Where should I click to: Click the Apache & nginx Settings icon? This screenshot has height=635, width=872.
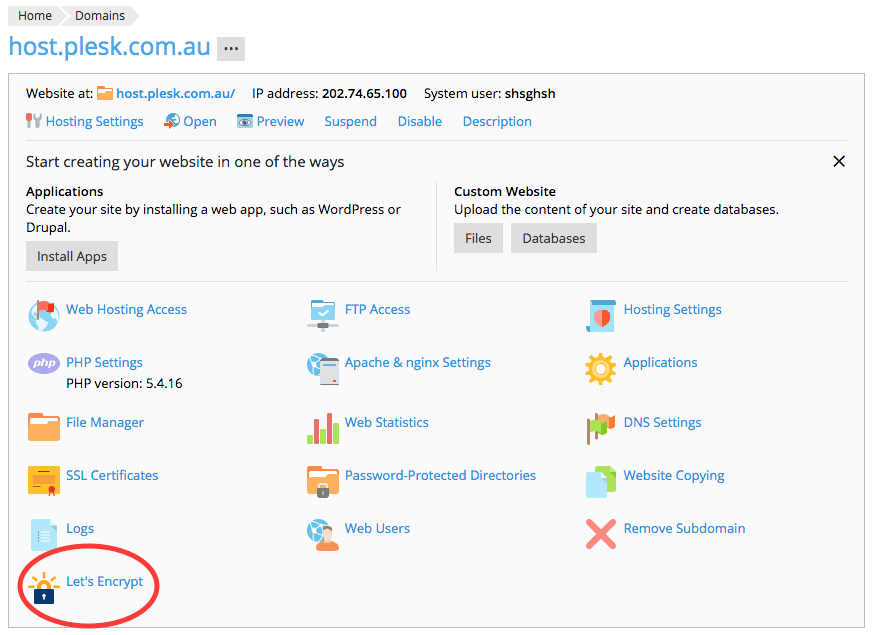pyautogui.click(x=323, y=369)
